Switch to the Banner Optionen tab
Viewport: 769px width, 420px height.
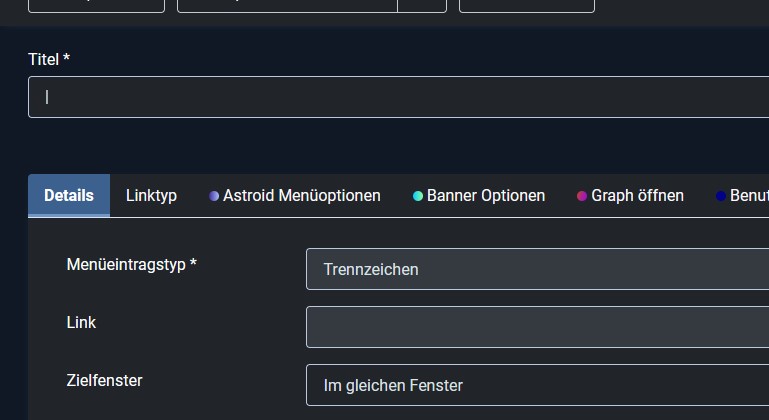[479, 195]
